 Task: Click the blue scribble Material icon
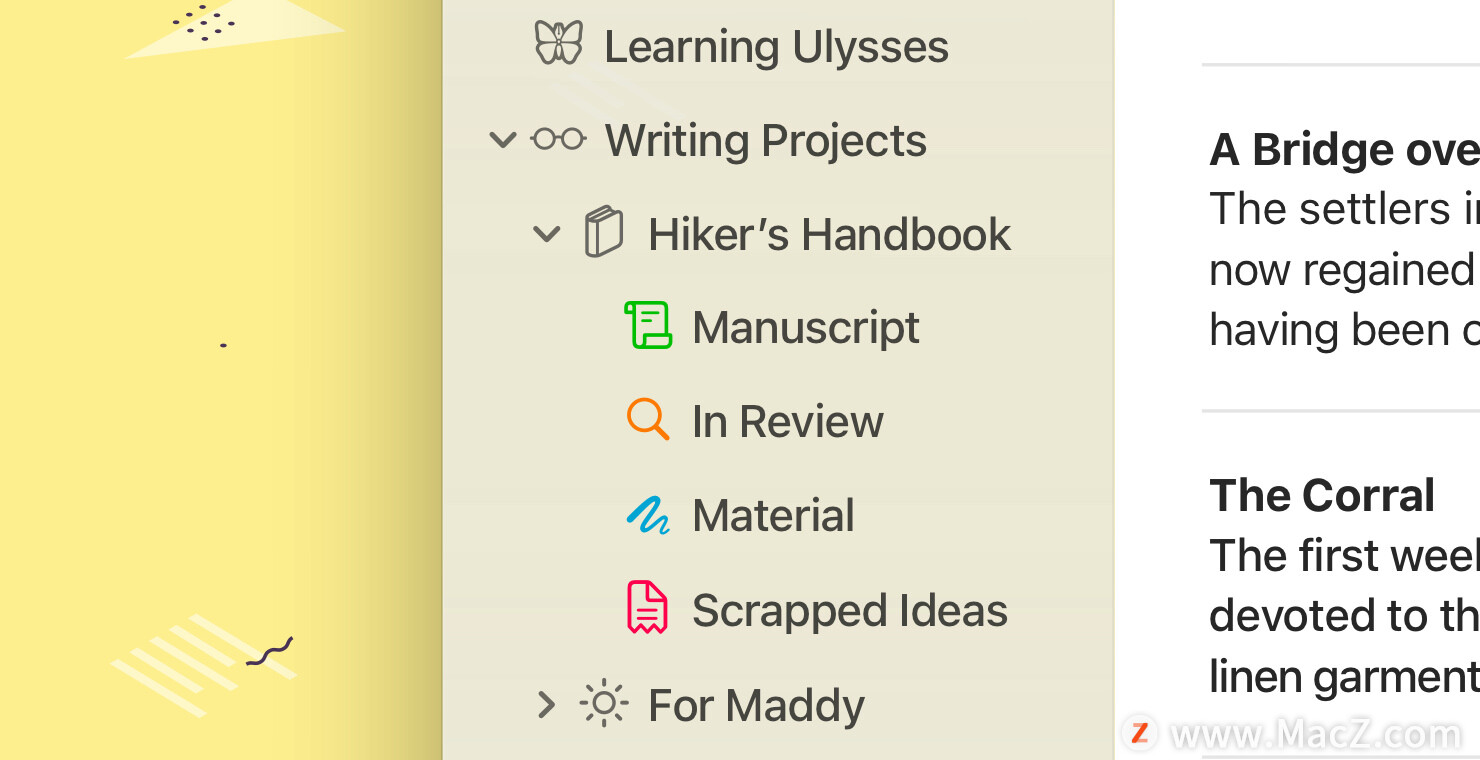pyautogui.click(x=648, y=515)
